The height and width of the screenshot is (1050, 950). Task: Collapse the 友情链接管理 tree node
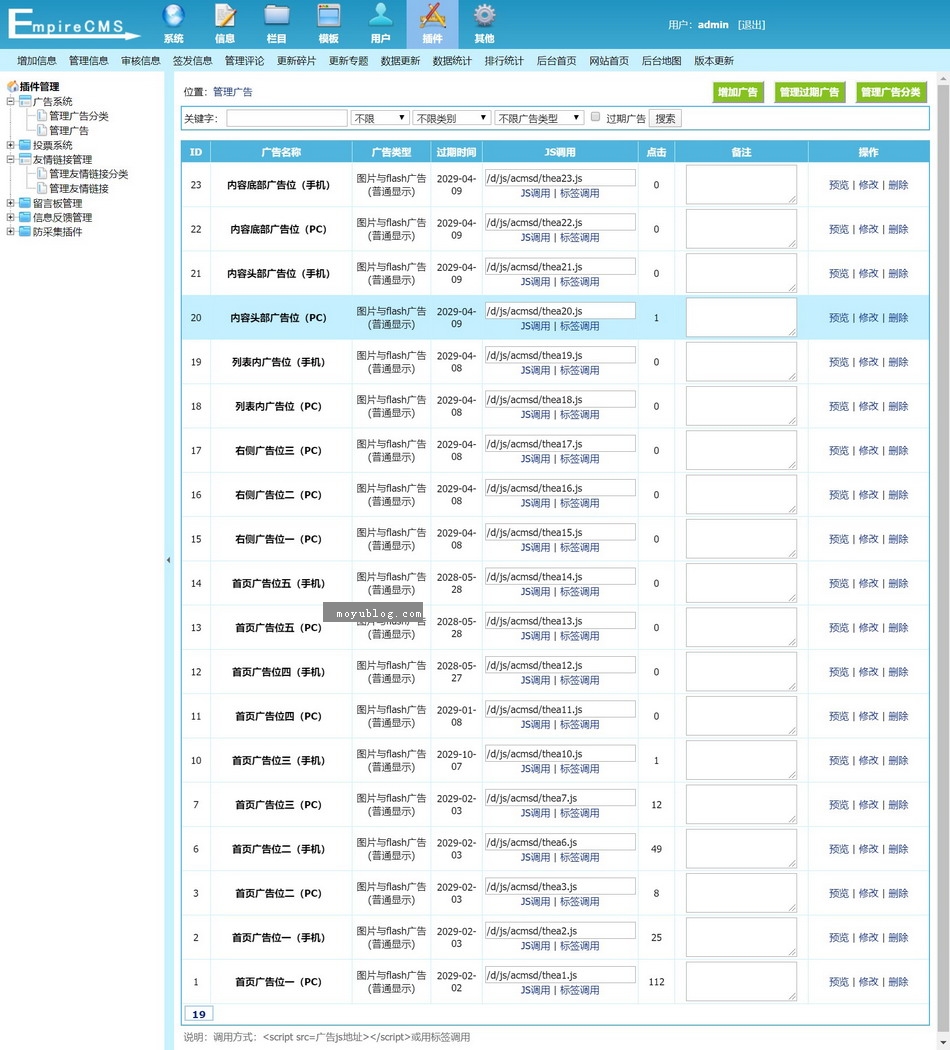(10, 159)
